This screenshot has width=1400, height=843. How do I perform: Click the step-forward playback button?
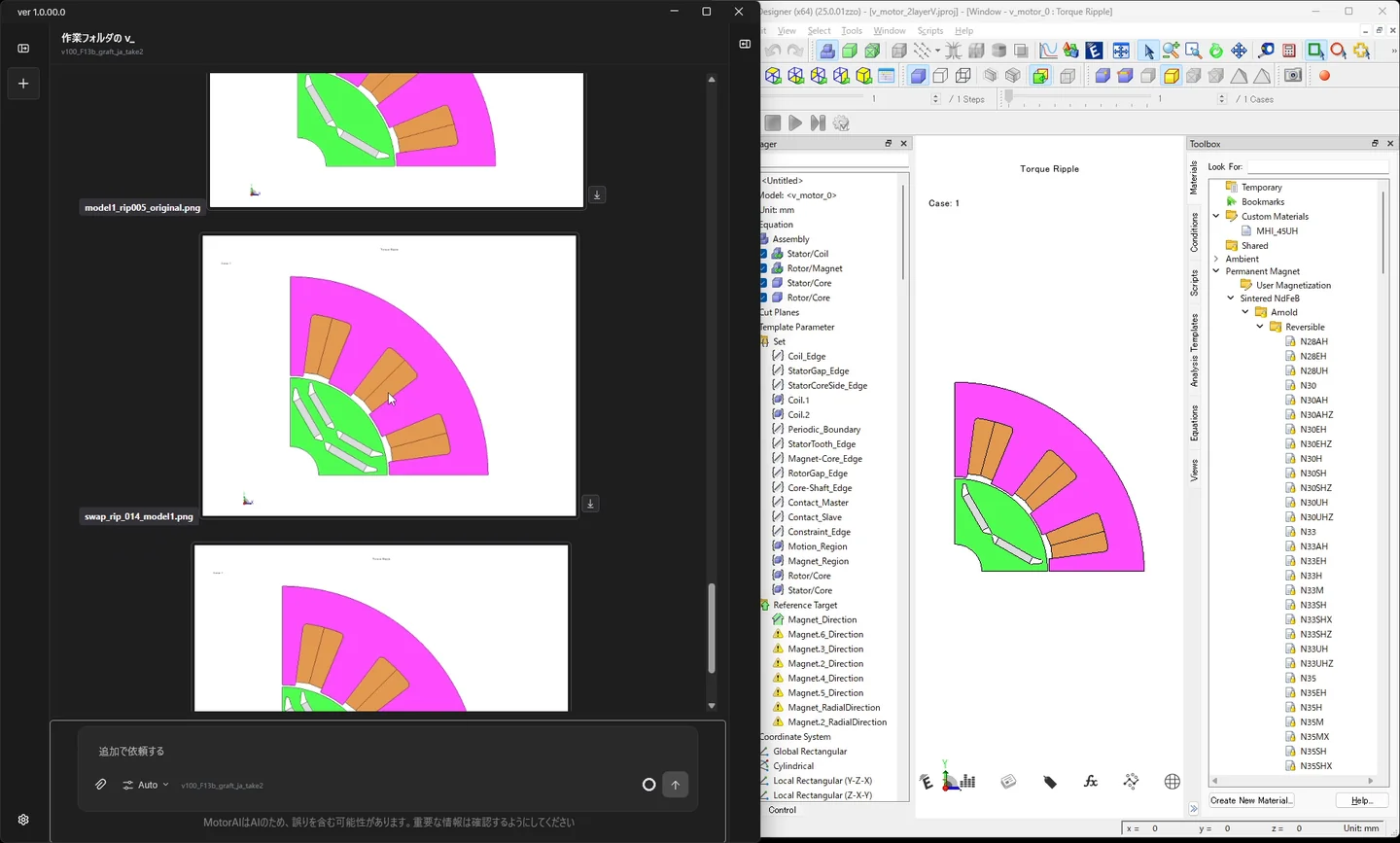pos(818,123)
